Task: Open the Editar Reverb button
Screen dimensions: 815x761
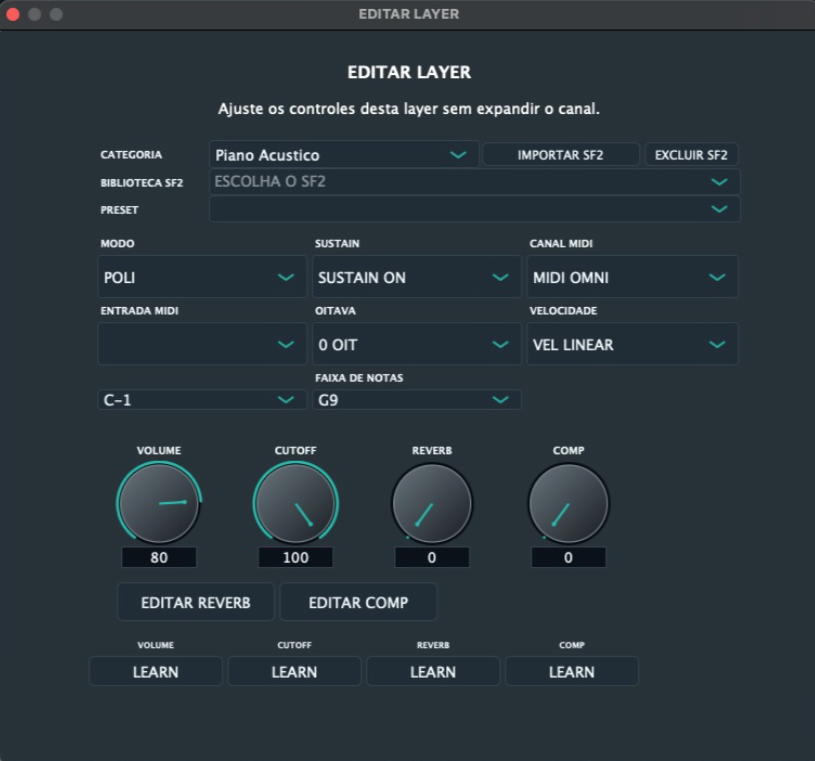Action: [195, 602]
